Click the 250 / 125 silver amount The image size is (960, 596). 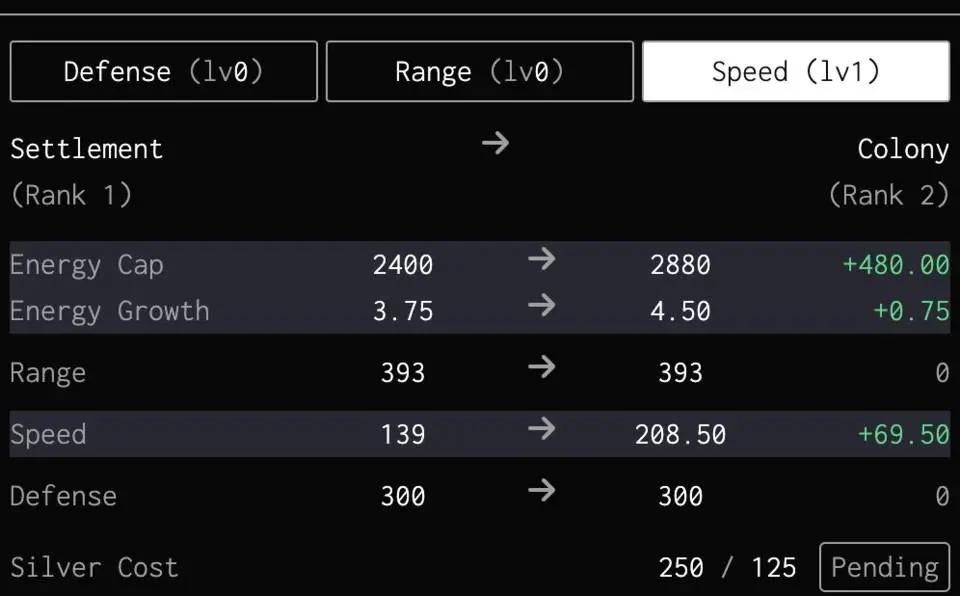pos(727,568)
